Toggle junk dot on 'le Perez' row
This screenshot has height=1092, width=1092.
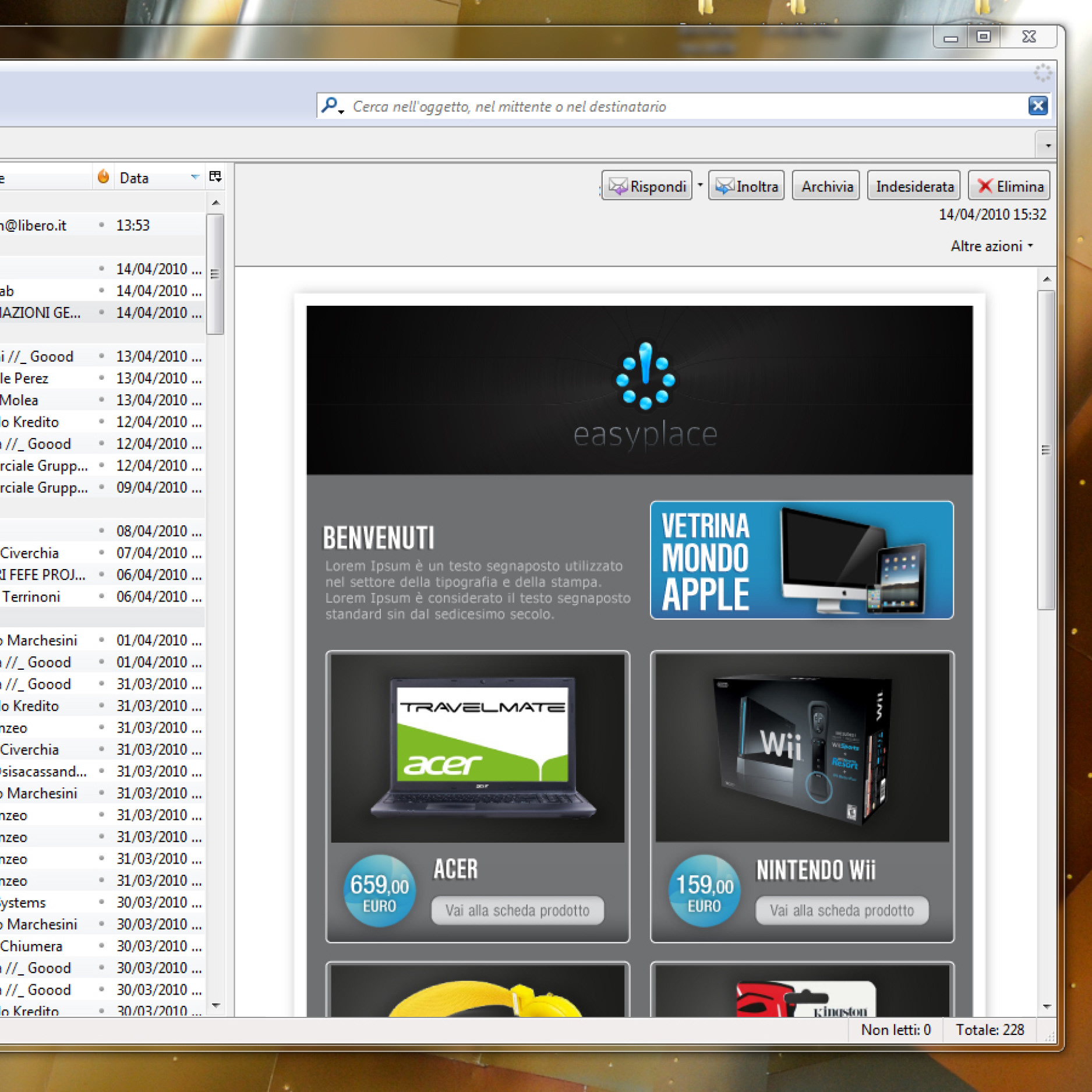point(102,377)
